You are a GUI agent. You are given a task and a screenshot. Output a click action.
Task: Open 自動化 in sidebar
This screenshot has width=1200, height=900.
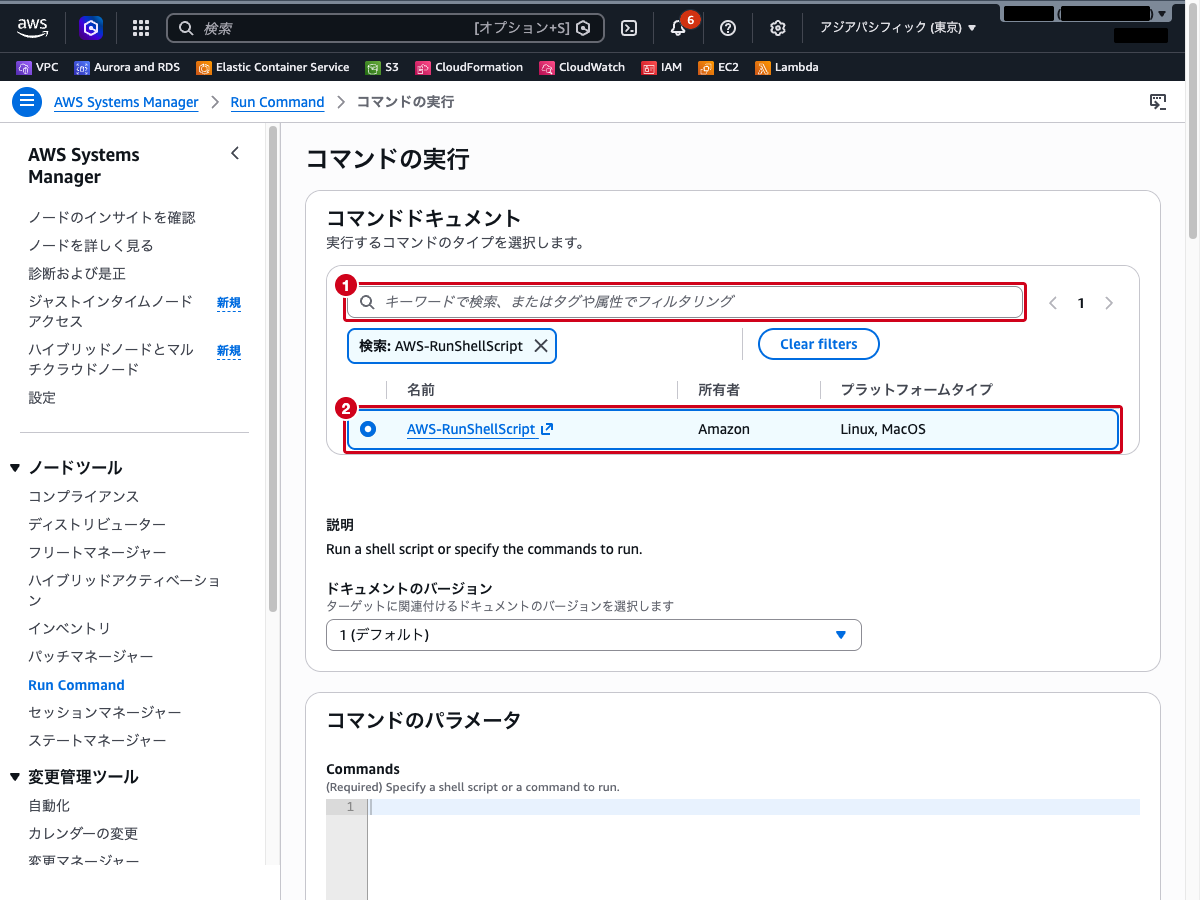(49, 805)
